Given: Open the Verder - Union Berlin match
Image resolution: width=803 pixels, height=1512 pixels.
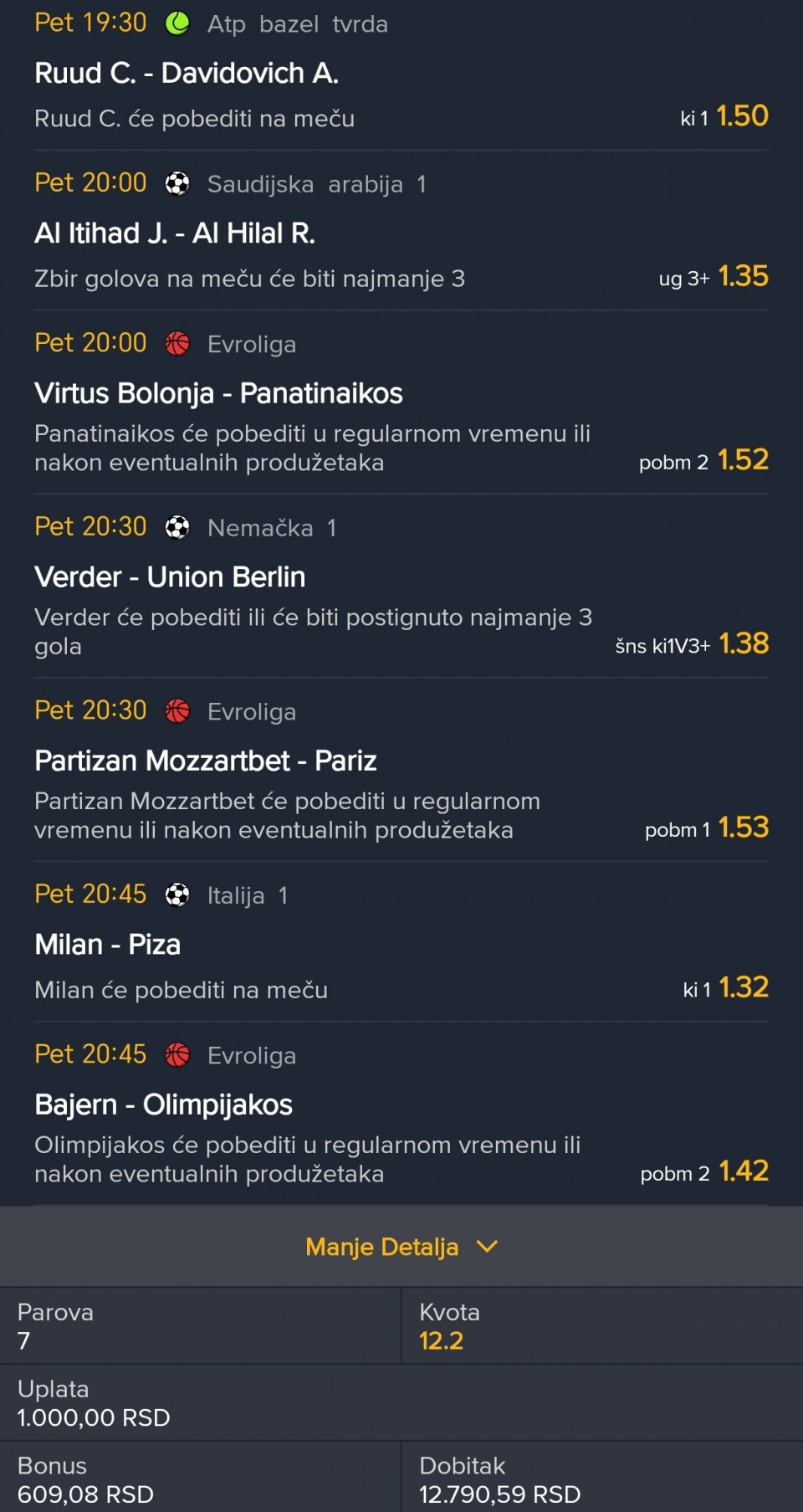Looking at the screenshot, I should coord(170,577).
